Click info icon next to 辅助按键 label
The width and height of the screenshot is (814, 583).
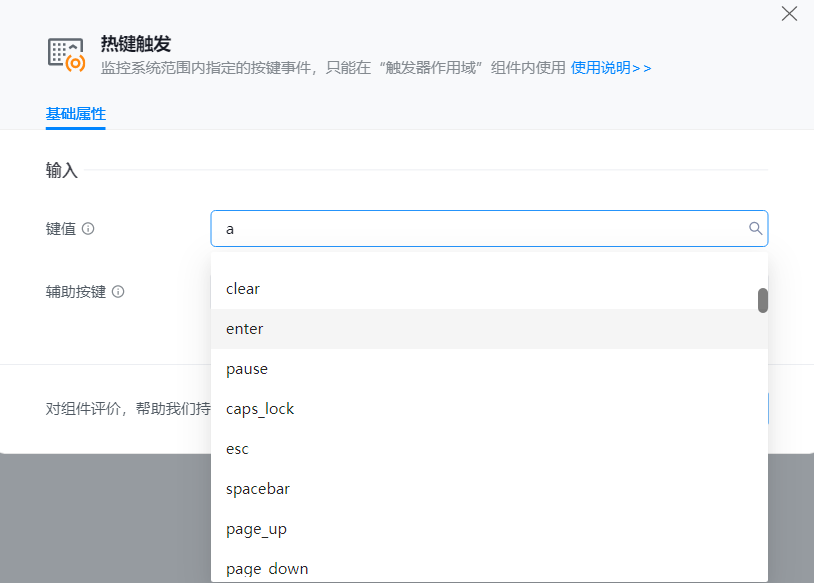click(x=118, y=292)
